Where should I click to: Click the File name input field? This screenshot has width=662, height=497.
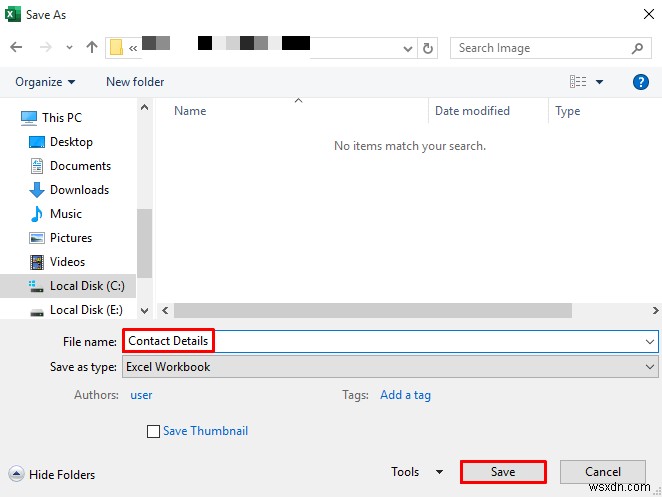pyautogui.click(x=391, y=341)
